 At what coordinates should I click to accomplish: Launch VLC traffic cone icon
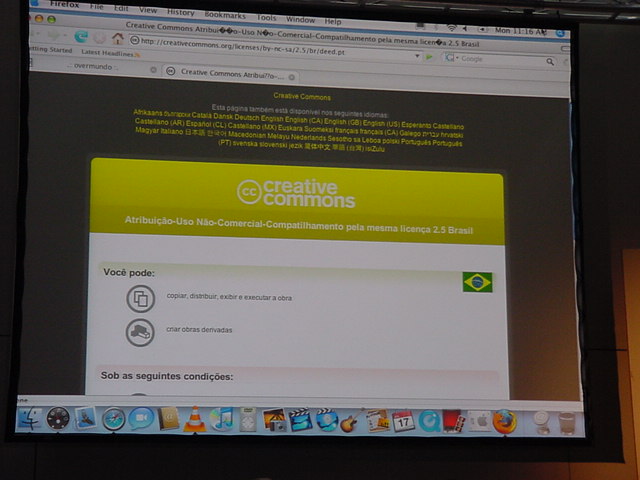195,419
